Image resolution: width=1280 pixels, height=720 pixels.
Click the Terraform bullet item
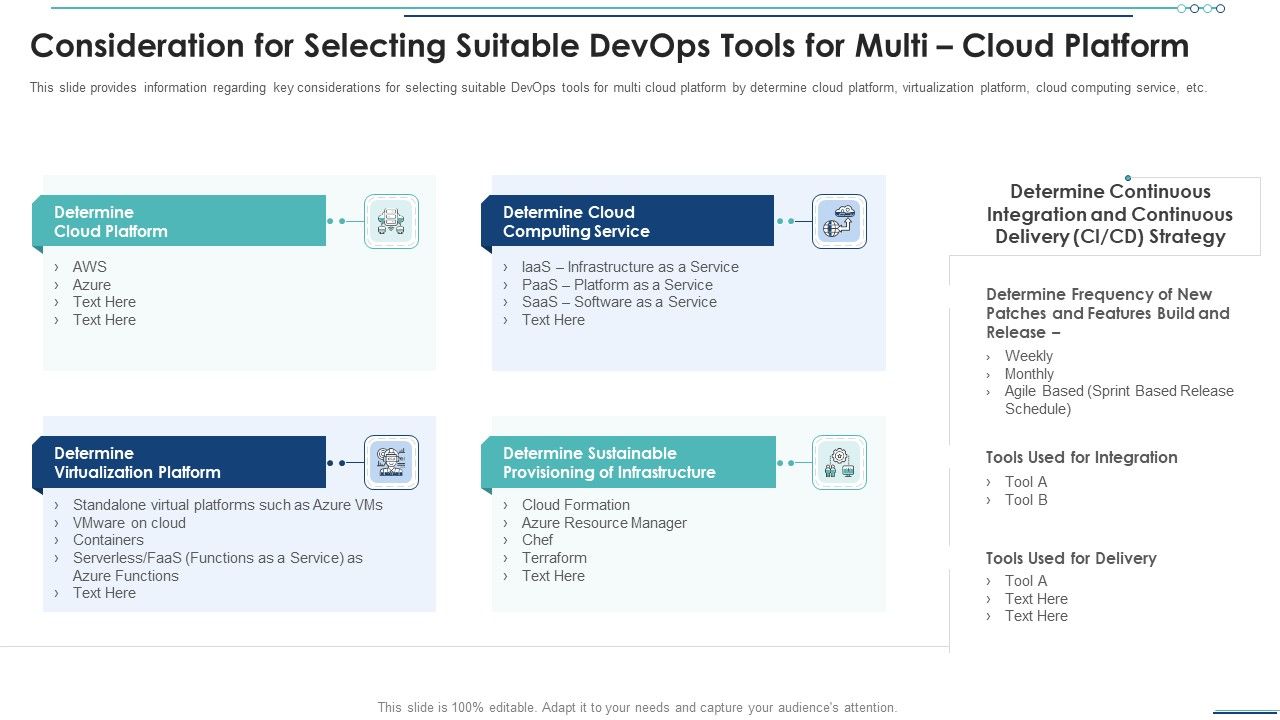(554, 557)
